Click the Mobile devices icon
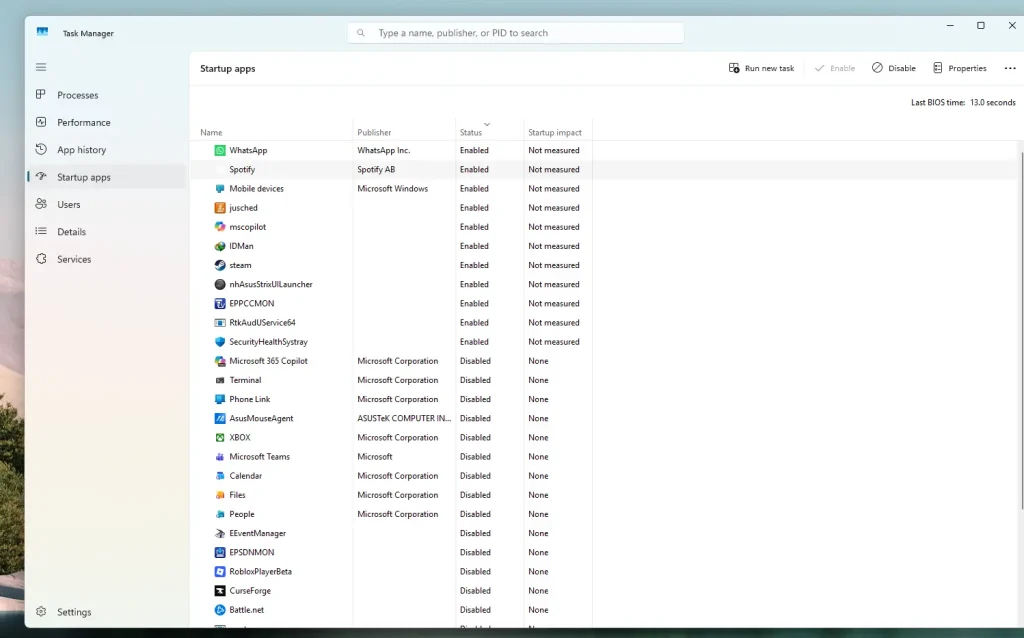 [x=220, y=189]
